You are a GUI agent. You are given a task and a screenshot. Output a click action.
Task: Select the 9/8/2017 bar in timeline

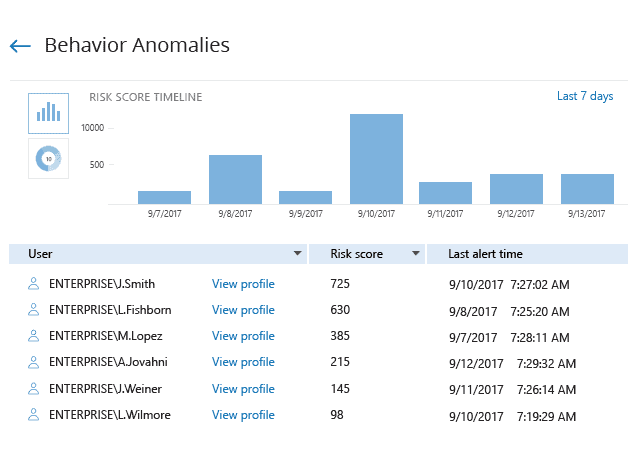point(235,180)
